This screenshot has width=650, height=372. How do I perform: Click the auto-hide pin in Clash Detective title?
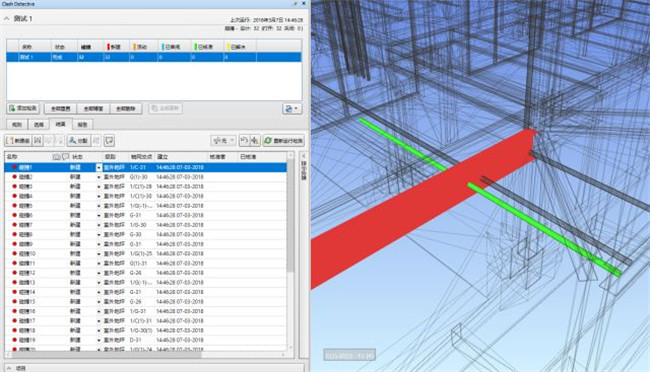click(x=296, y=3)
